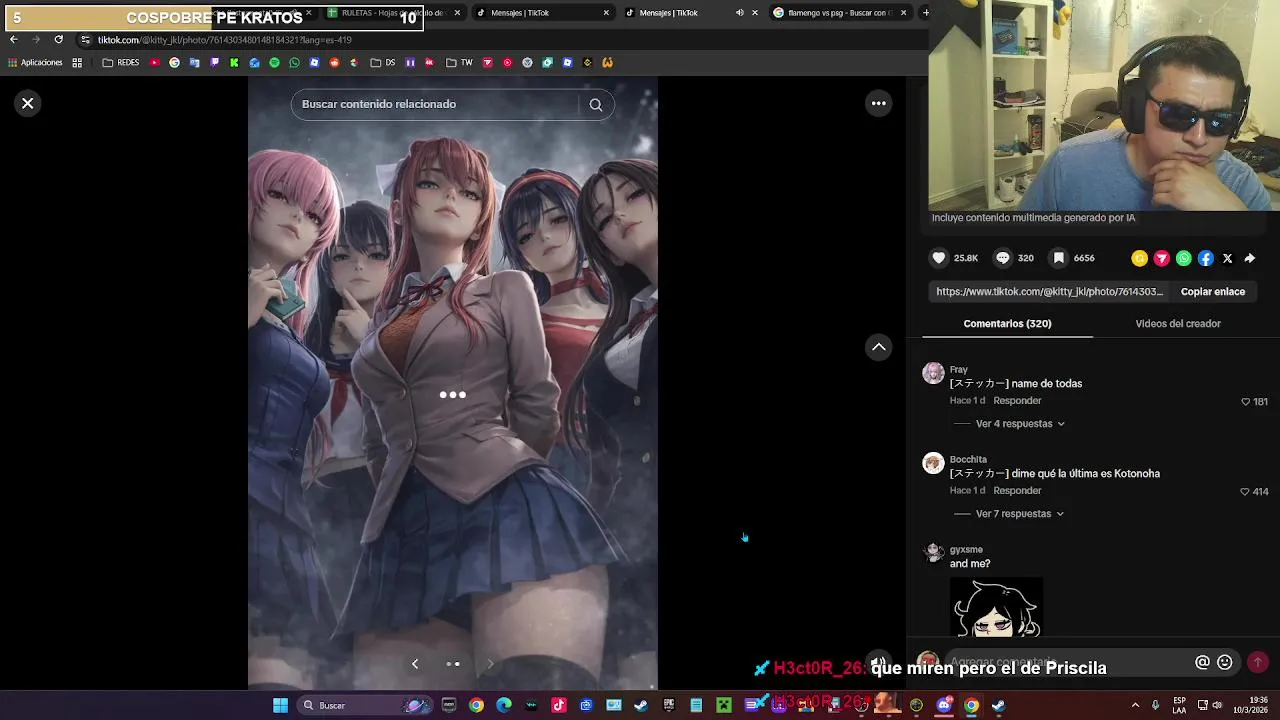The width and height of the screenshot is (1280, 720).
Task: Go back with the browser back arrow
Action: [x=13, y=39]
